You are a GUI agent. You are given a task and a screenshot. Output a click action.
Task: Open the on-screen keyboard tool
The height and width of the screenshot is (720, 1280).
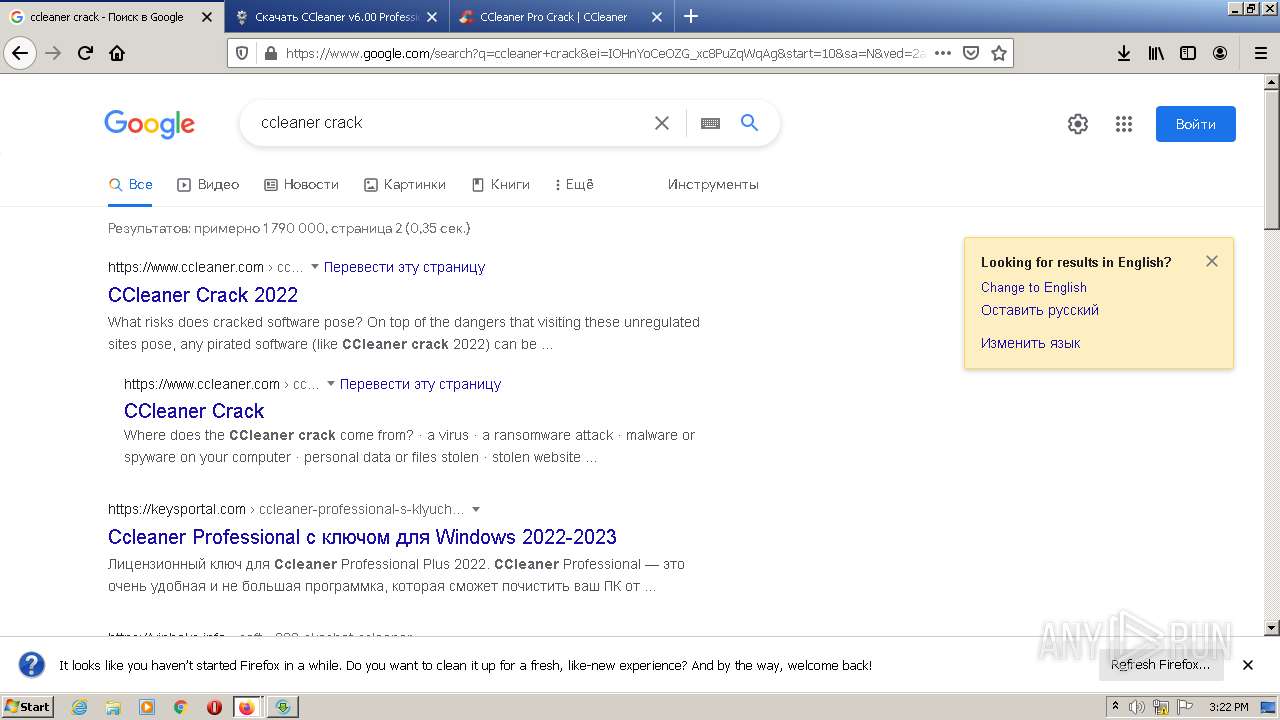[710, 123]
